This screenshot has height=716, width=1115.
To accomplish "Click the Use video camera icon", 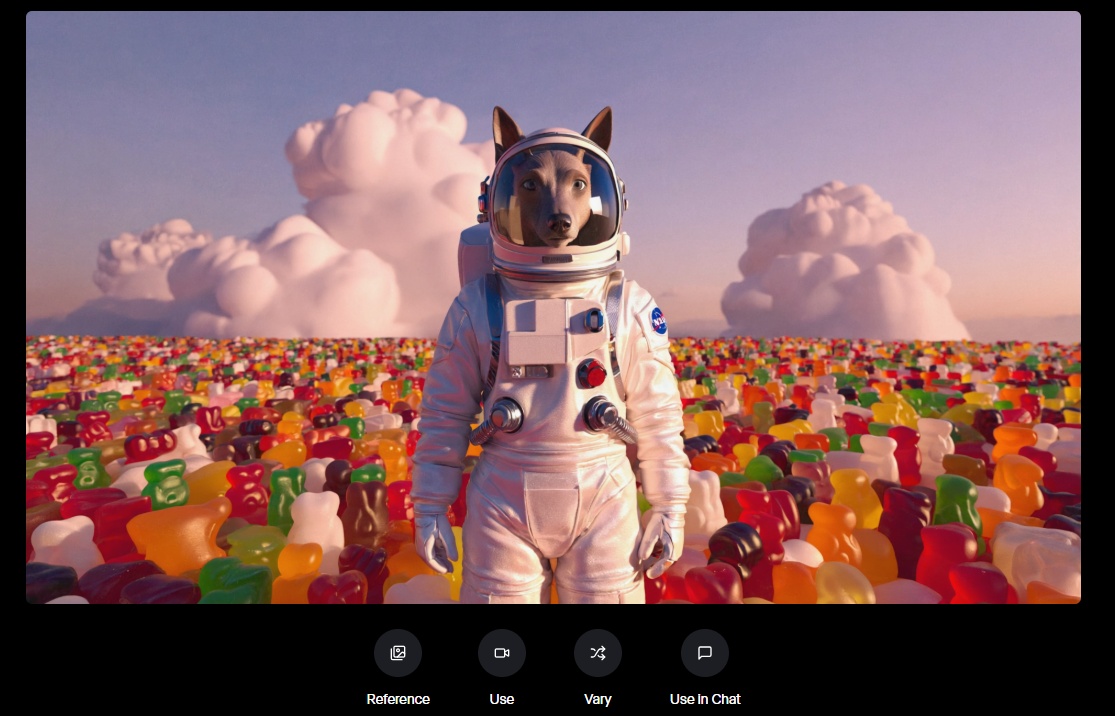I will pos(502,653).
